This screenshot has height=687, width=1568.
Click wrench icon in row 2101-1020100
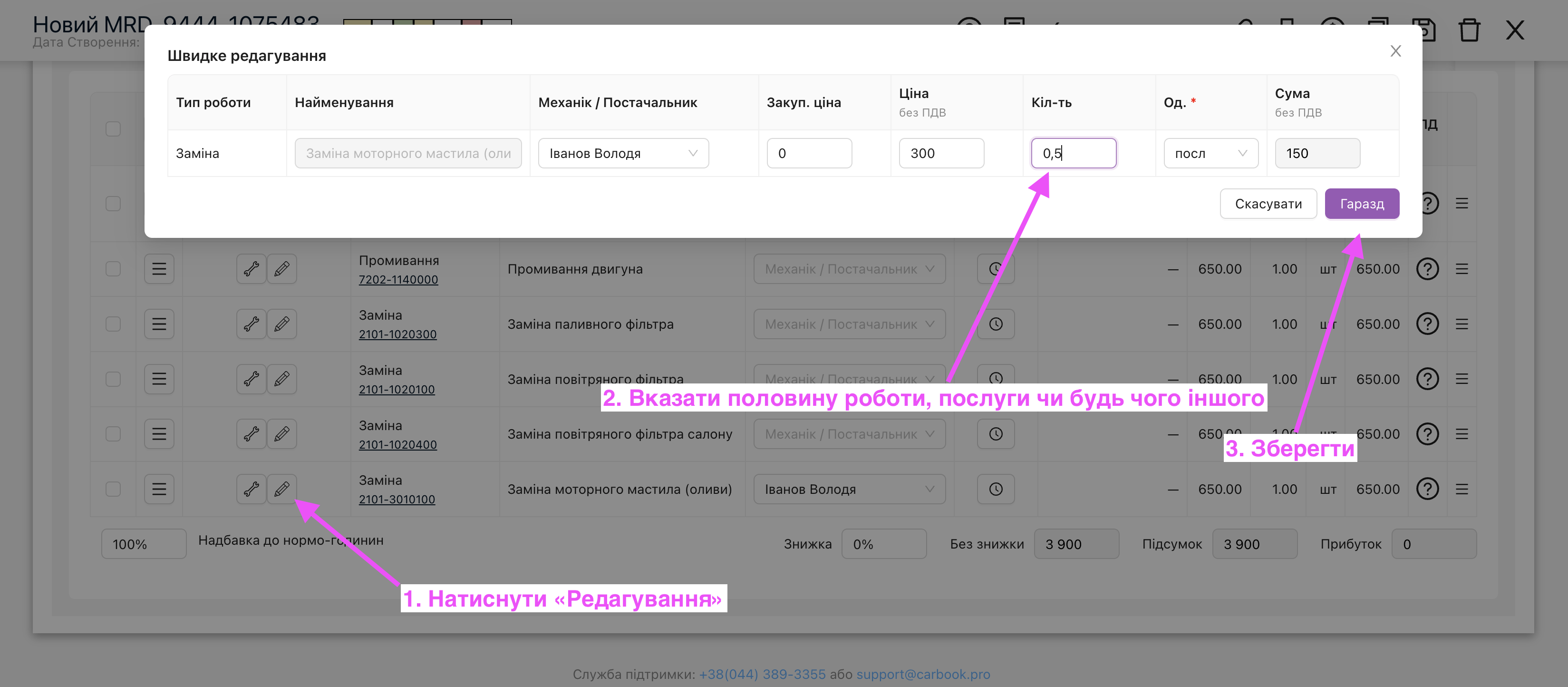pos(252,379)
